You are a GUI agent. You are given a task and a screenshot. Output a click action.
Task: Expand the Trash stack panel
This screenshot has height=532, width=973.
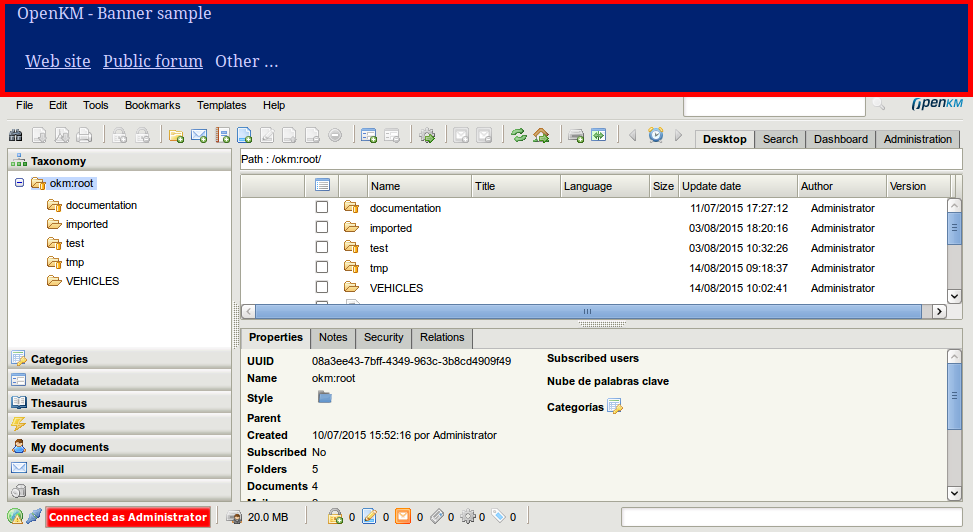[120, 491]
